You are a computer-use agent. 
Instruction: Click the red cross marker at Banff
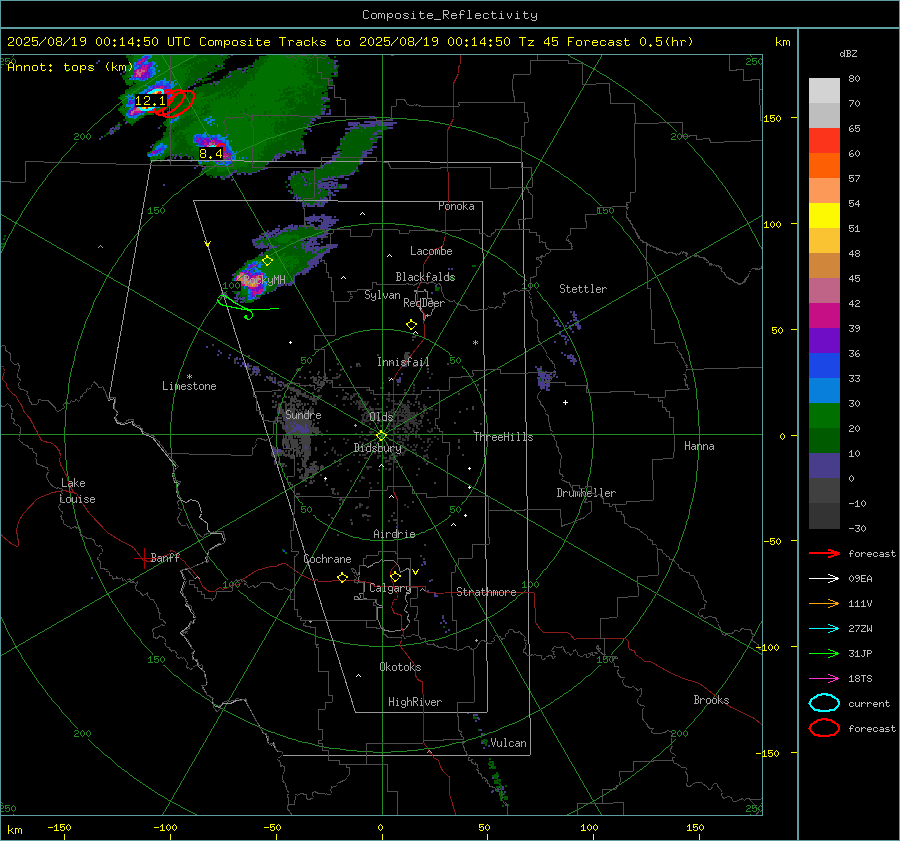coord(143,558)
